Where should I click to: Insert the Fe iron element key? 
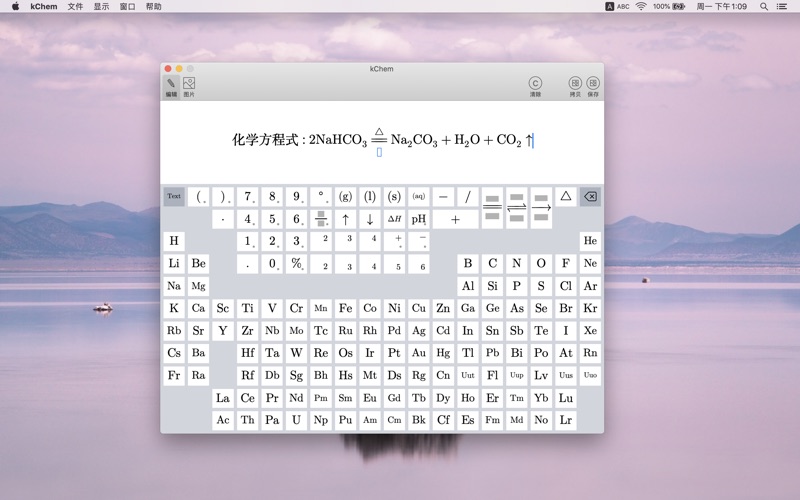345,308
